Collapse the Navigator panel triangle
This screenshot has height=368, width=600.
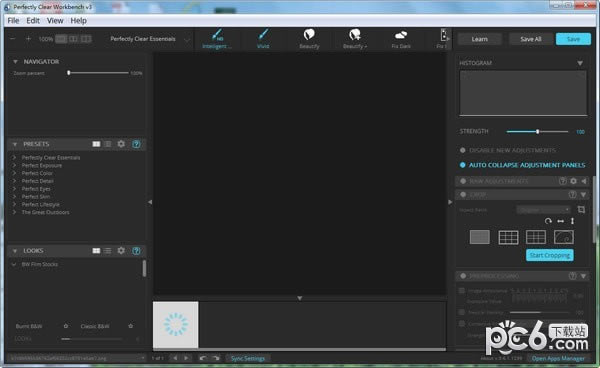15,62
